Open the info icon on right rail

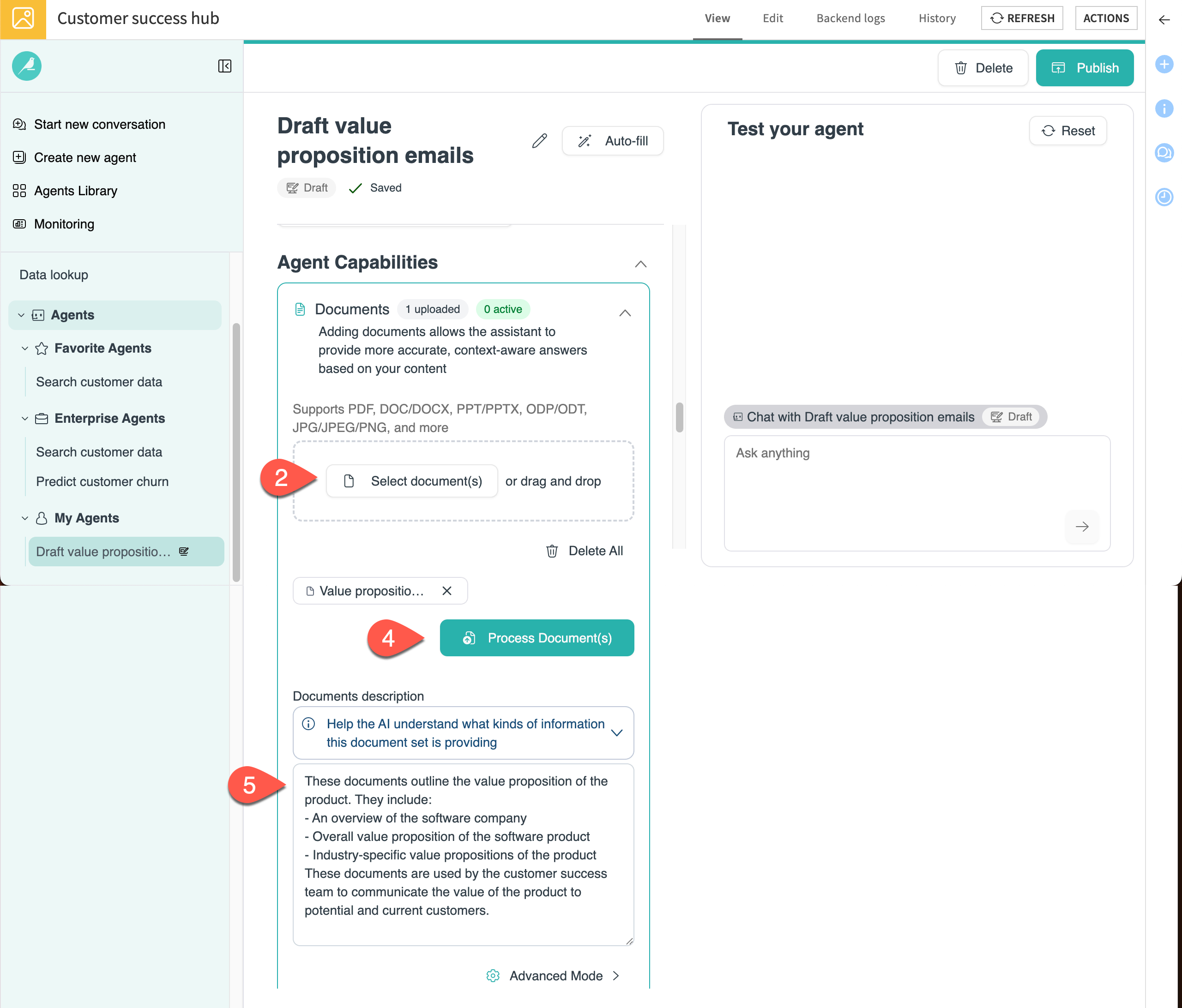click(1164, 108)
